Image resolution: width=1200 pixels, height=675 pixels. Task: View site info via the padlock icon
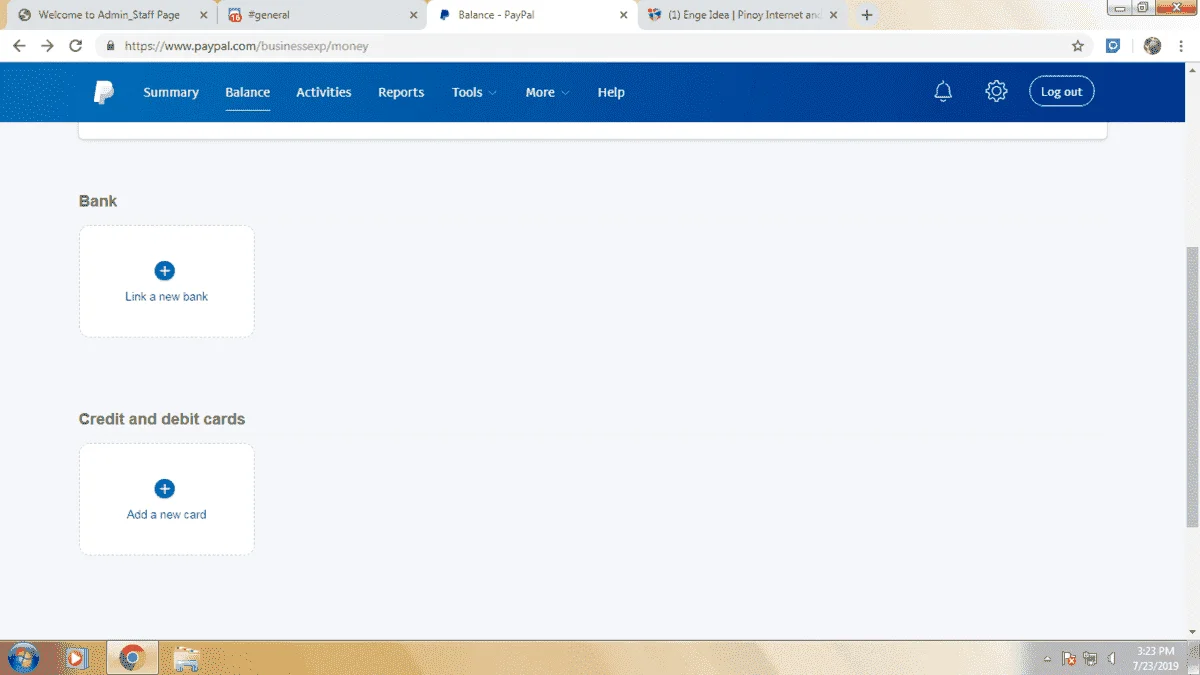click(110, 46)
